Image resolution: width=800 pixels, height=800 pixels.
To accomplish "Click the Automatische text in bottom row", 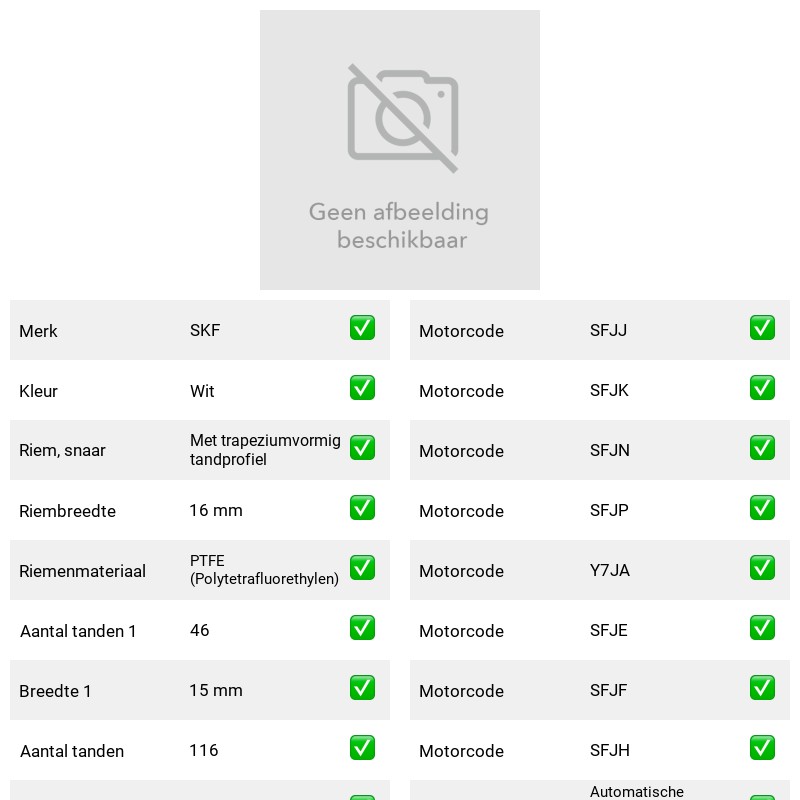I will pos(637,792).
